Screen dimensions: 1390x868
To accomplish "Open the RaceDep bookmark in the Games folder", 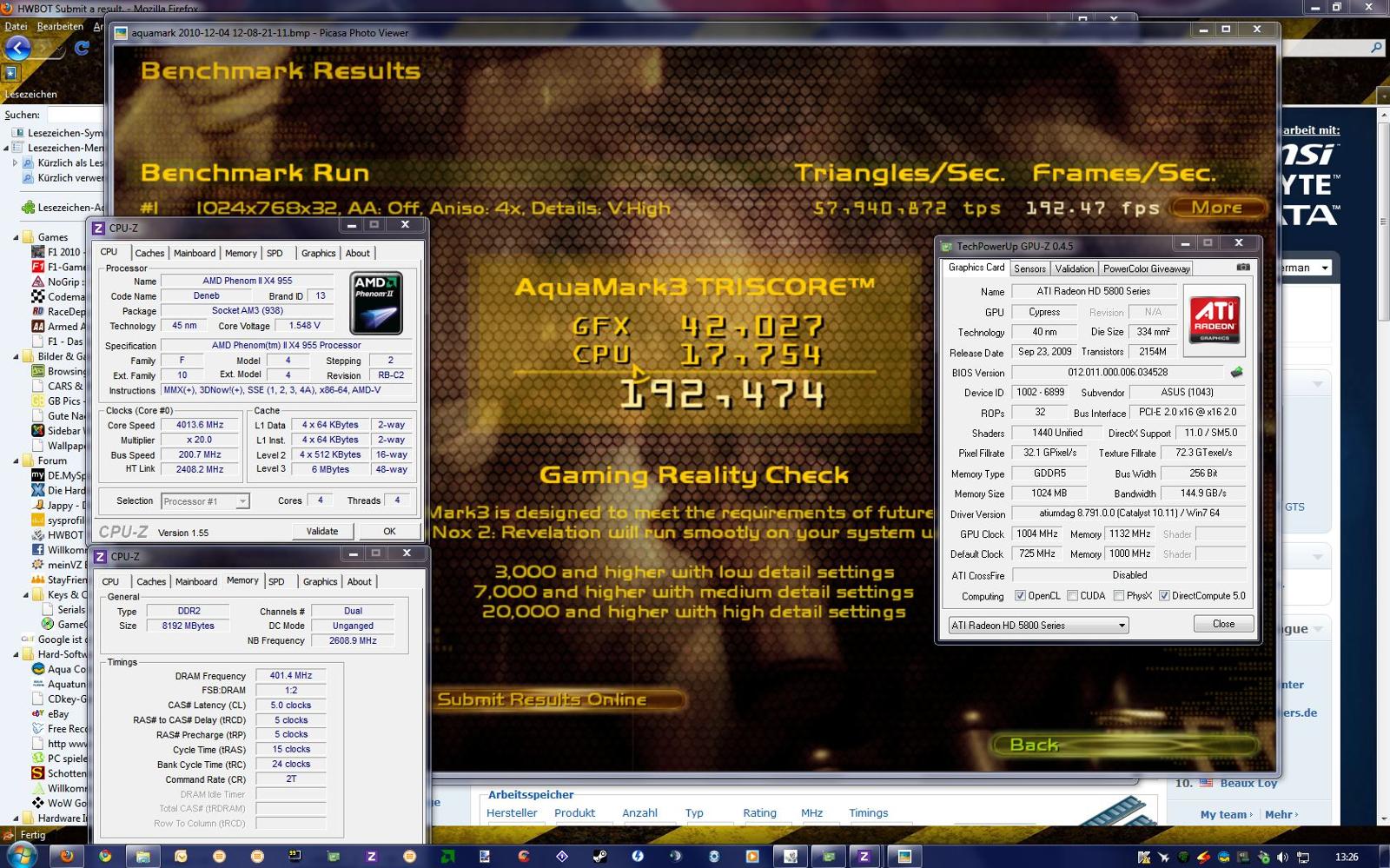I will [66, 312].
